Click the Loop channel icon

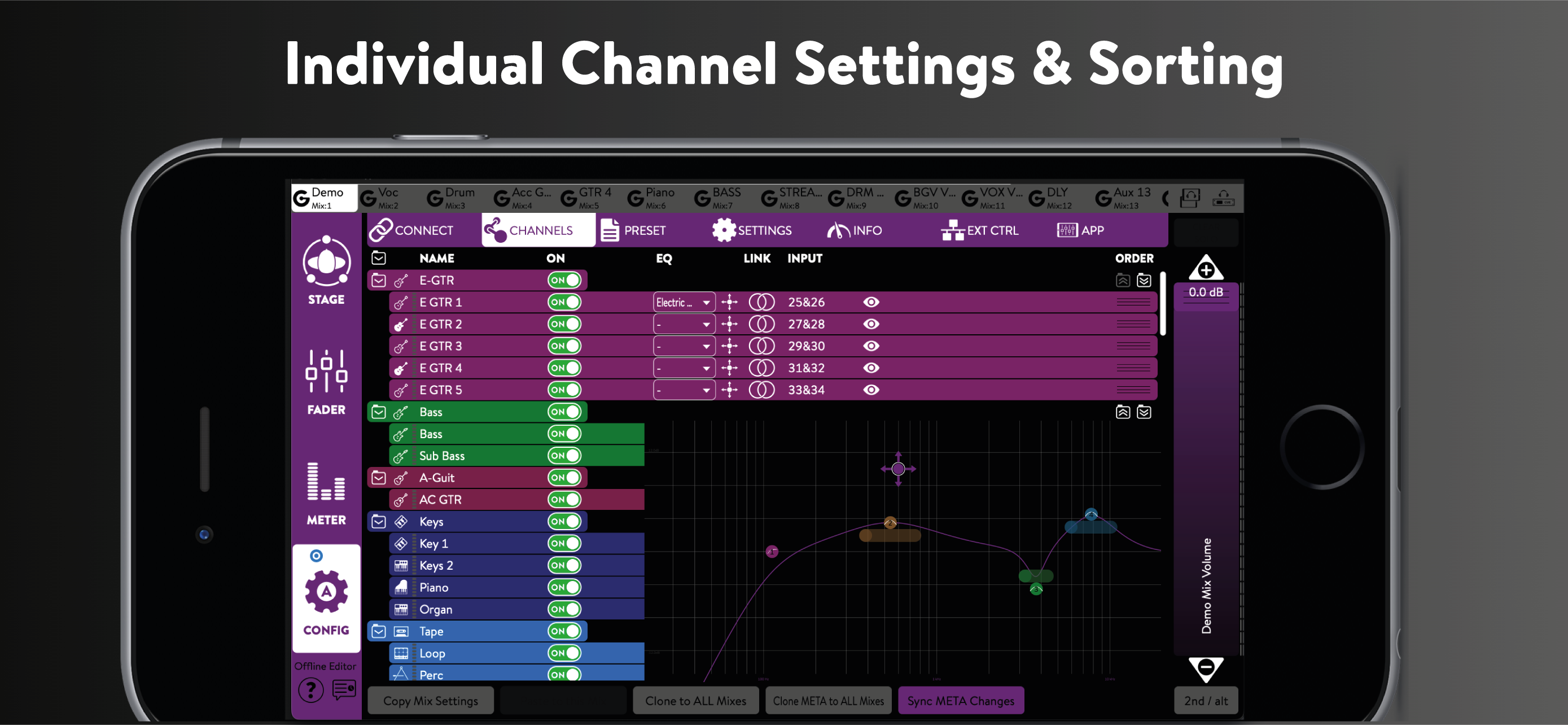coord(401,653)
